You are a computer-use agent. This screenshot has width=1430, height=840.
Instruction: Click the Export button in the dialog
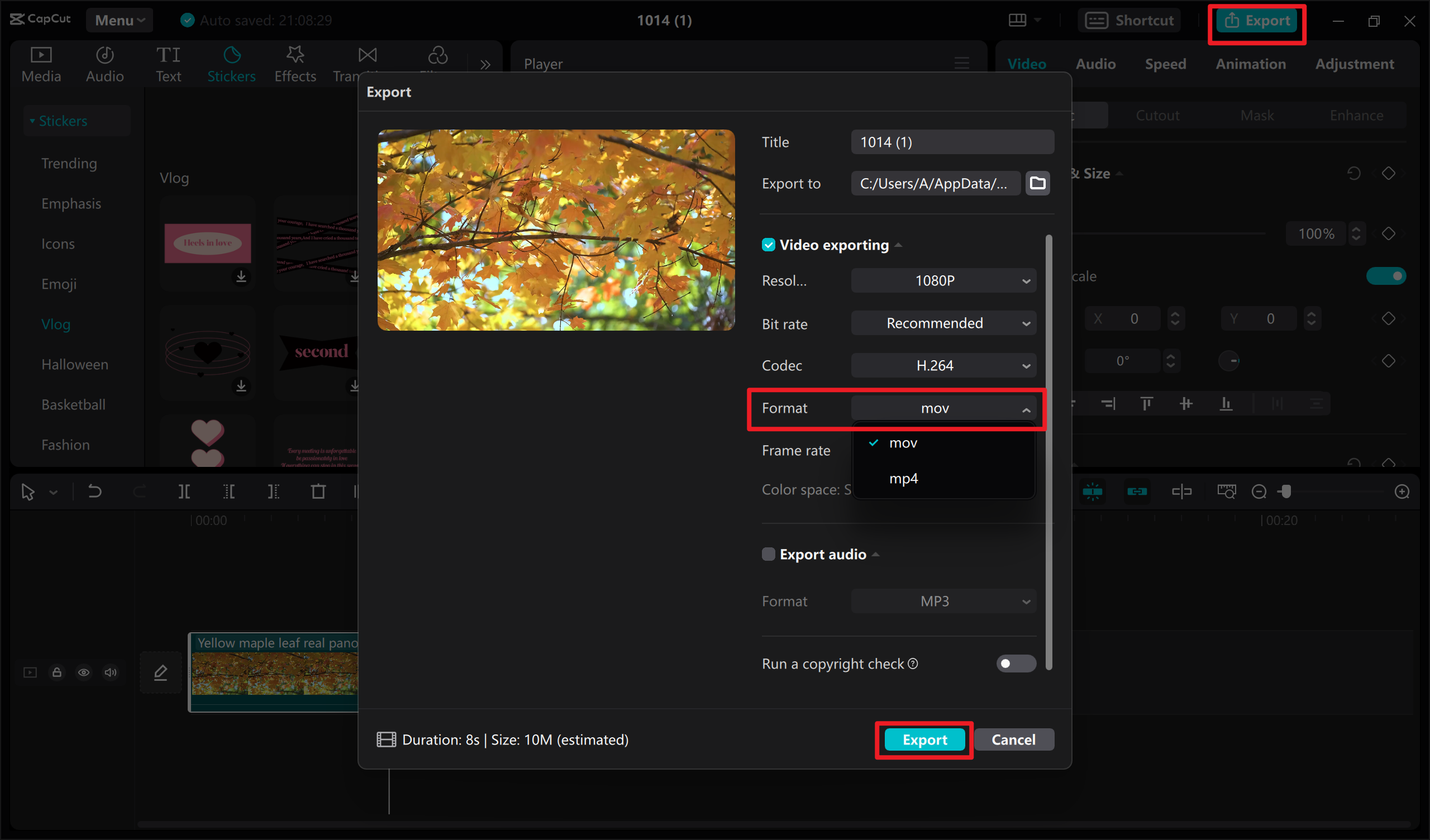pyautogui.click(x=924, y=739)
